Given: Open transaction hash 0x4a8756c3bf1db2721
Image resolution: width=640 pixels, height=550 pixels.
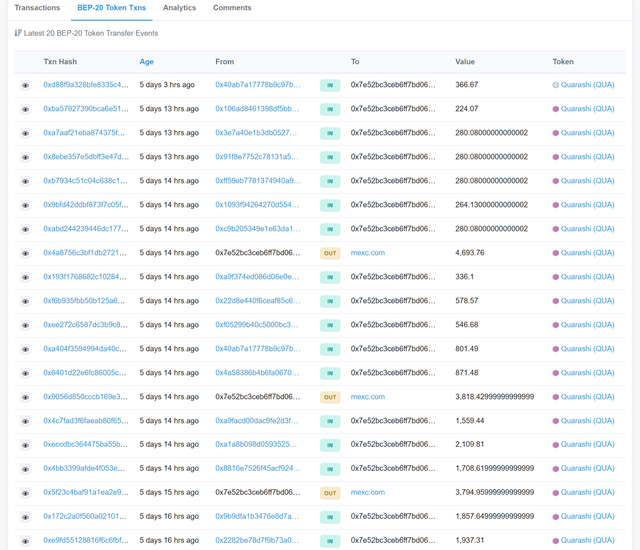Looking at the screenshot, I should coord(85,253).
